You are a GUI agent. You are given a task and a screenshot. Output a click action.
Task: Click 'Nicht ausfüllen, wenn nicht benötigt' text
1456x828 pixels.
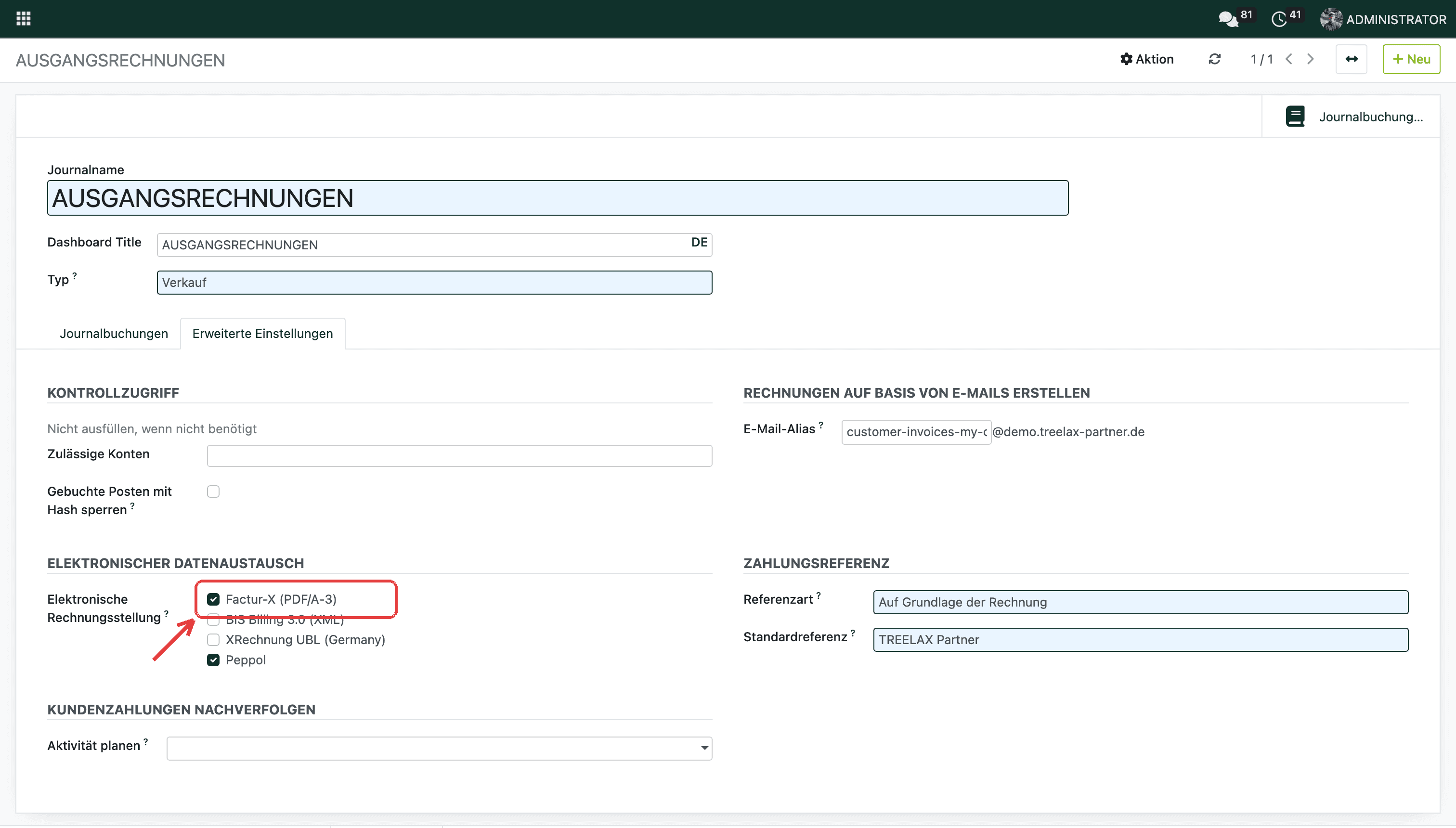click(x=152, y=429)
